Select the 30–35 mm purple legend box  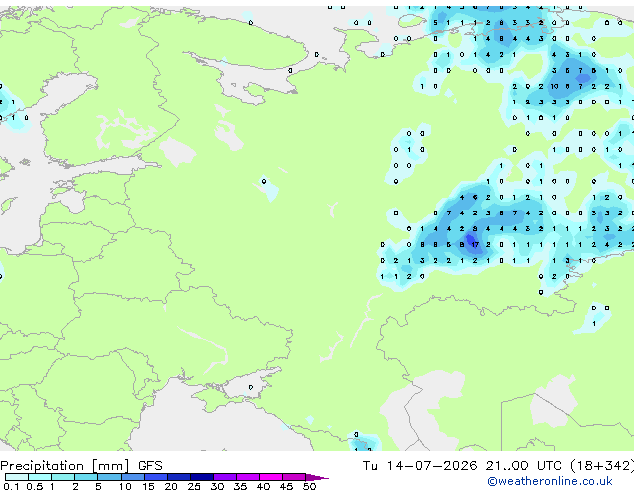pyautogui.click(x=225, y=477)
